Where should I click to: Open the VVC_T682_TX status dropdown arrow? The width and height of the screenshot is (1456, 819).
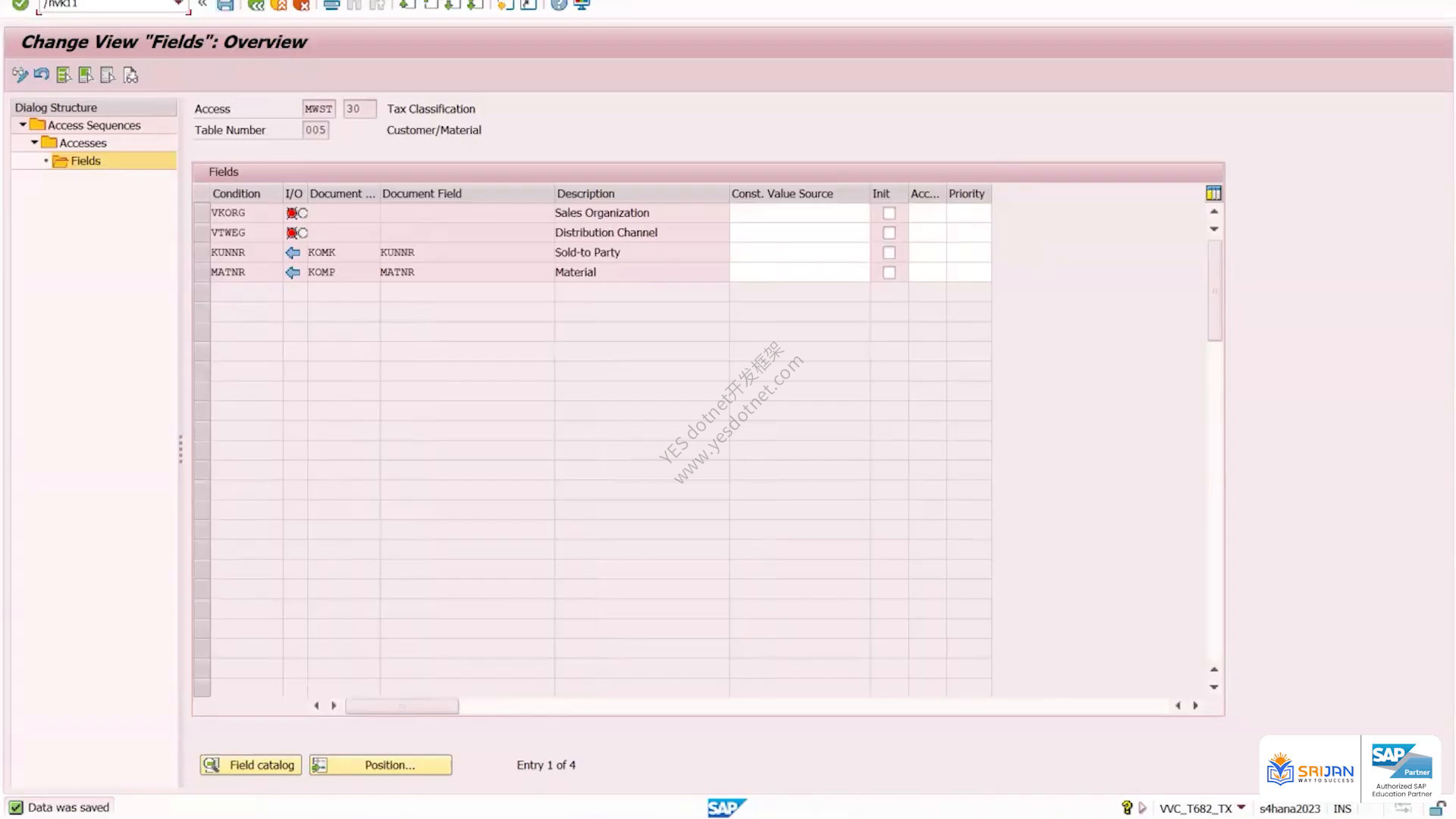click(x=1241, y=808)
